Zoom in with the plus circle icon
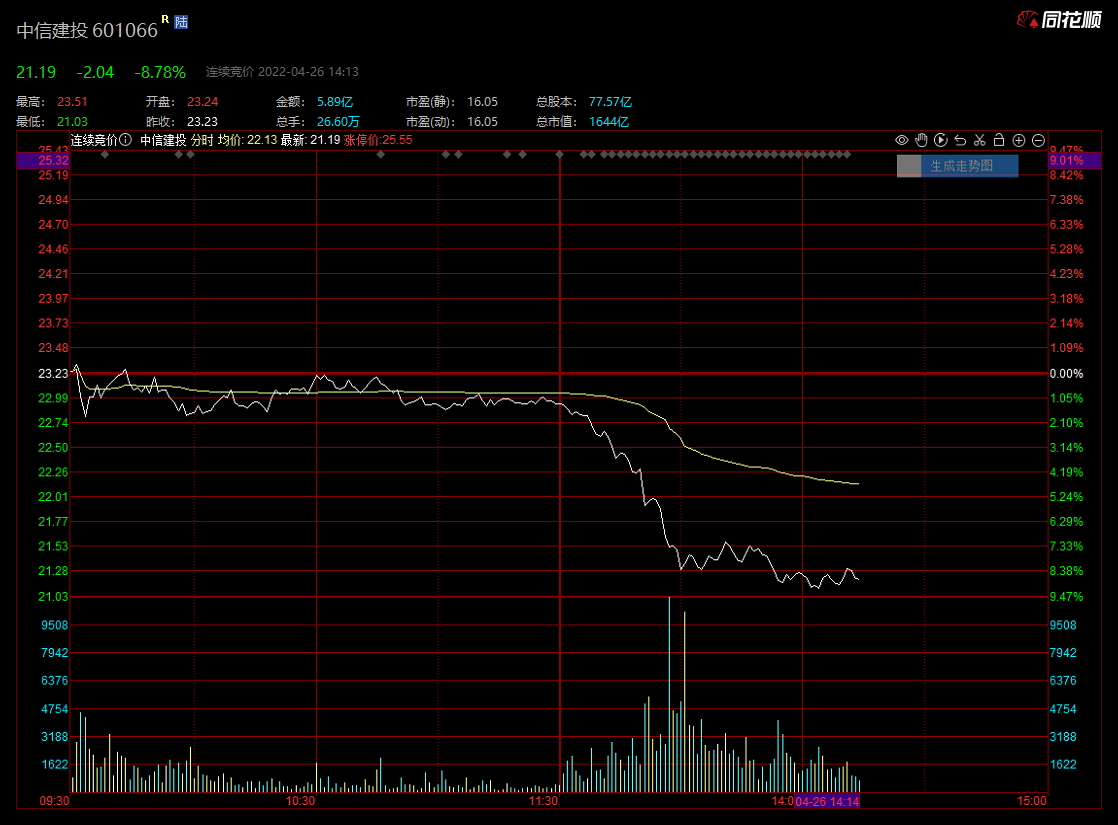 point(1019,140)
